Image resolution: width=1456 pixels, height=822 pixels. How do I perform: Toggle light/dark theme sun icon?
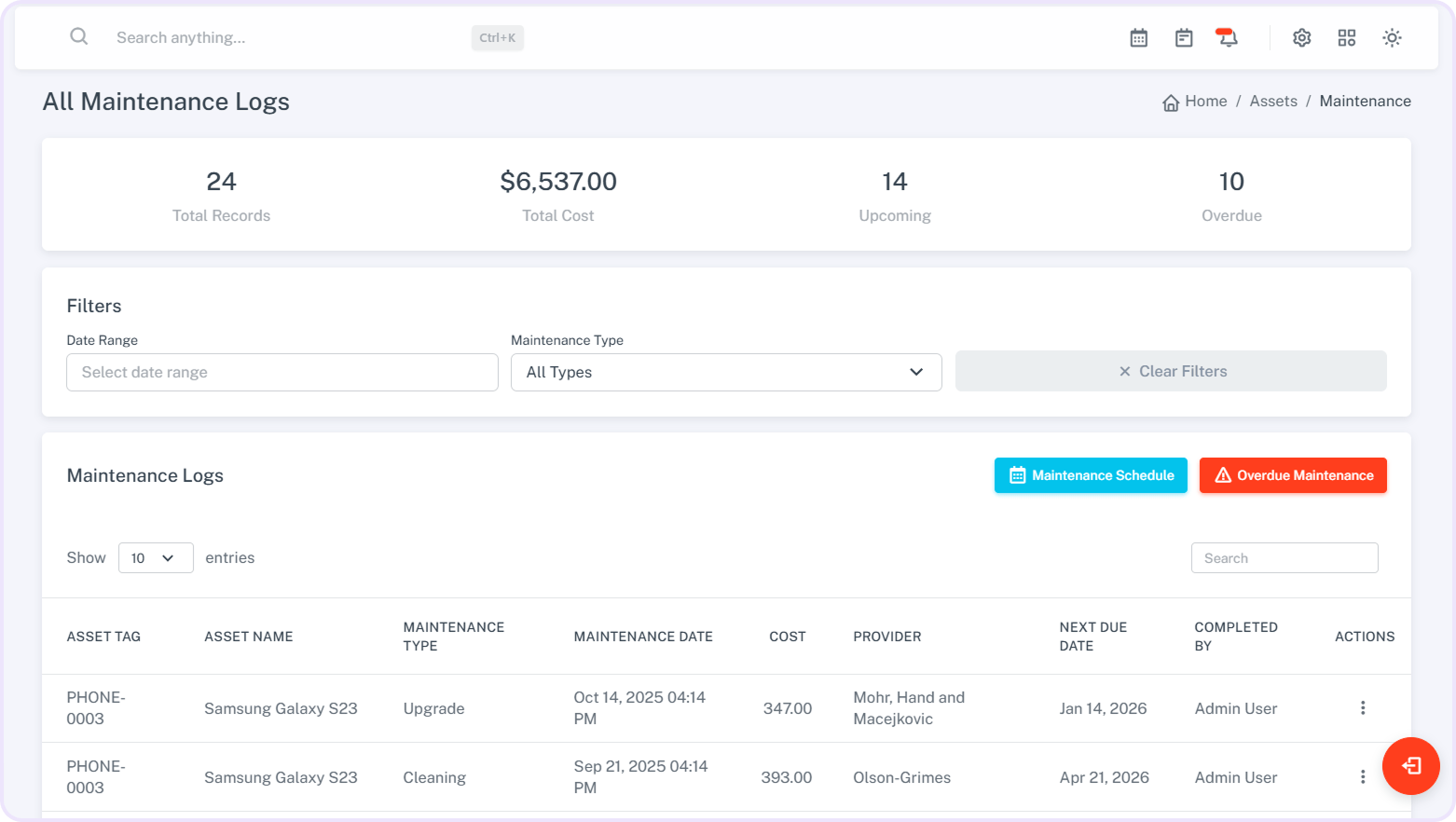click(x=1391, y=38)
